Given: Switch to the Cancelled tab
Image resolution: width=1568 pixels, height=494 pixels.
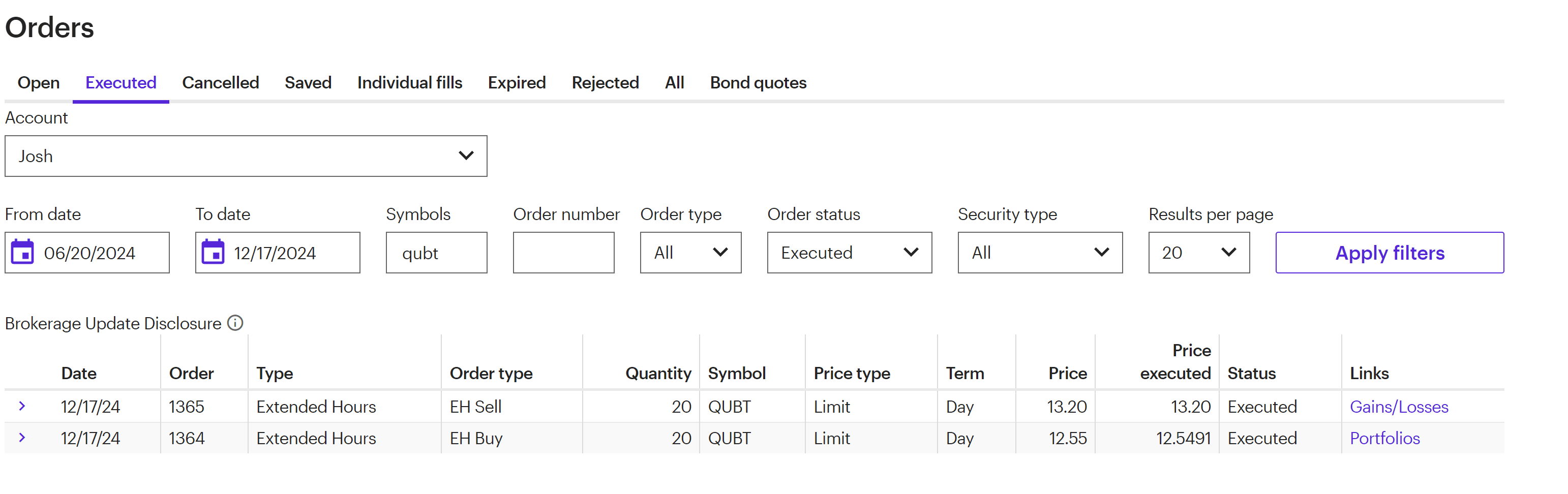Looking at the screenshot, I should [220, 83].
